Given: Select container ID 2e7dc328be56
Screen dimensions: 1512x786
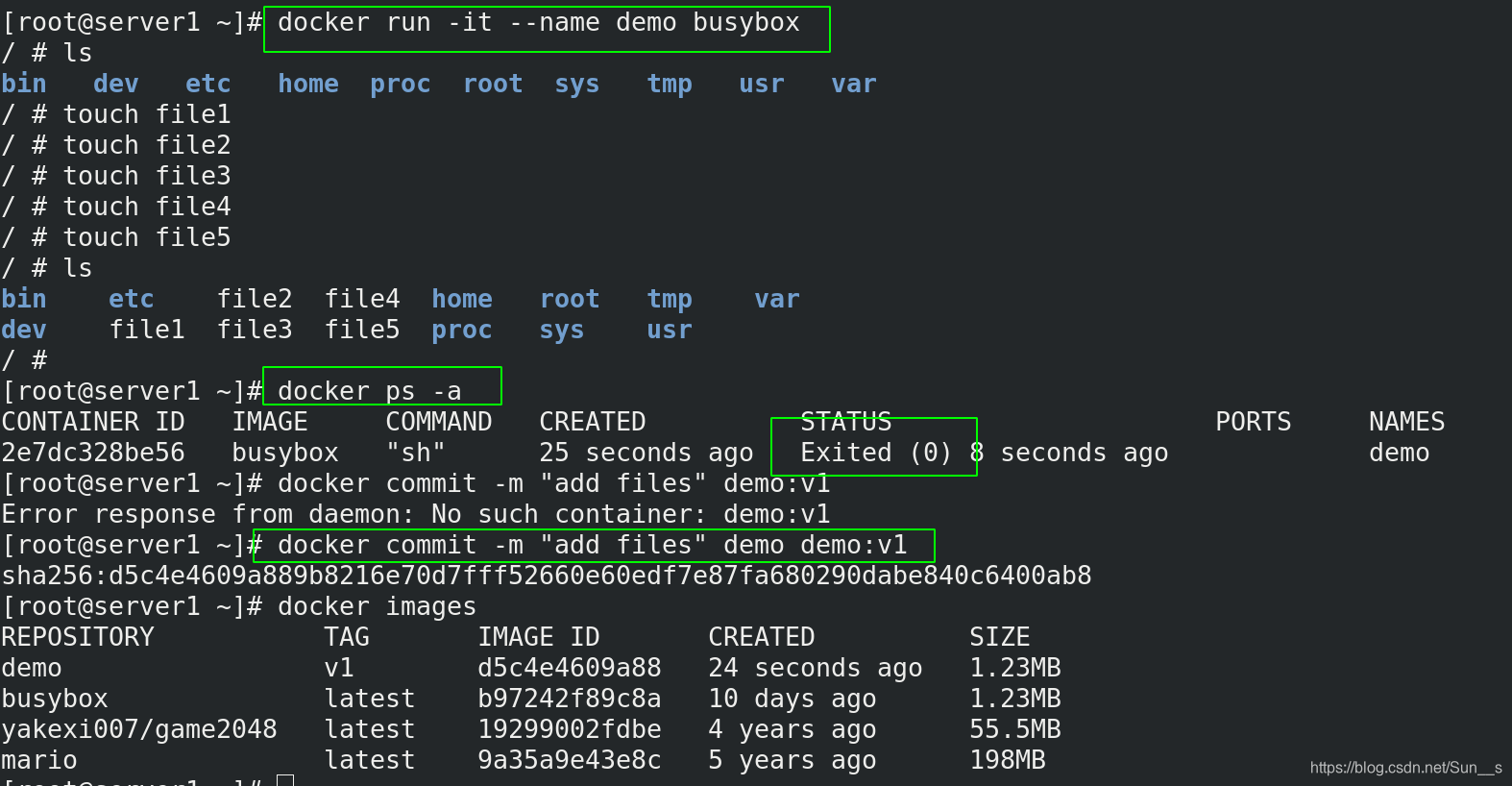Looking at the screenshot, I should tap(93, 453).
